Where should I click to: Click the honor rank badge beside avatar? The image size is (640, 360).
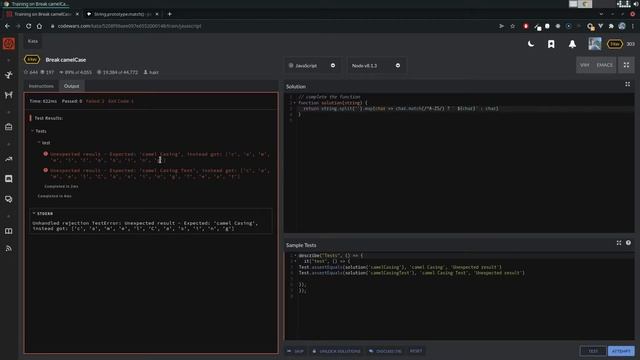[x=615, y=44]
